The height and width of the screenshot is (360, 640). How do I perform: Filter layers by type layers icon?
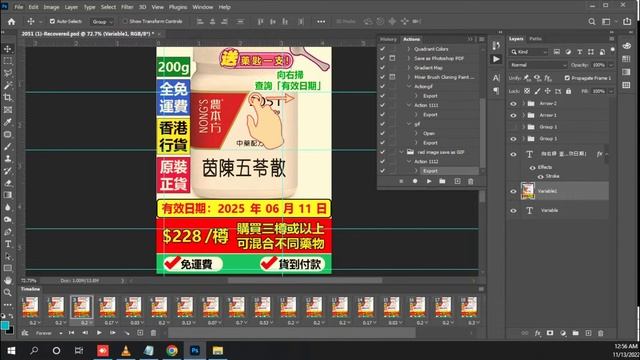point(579,52)
